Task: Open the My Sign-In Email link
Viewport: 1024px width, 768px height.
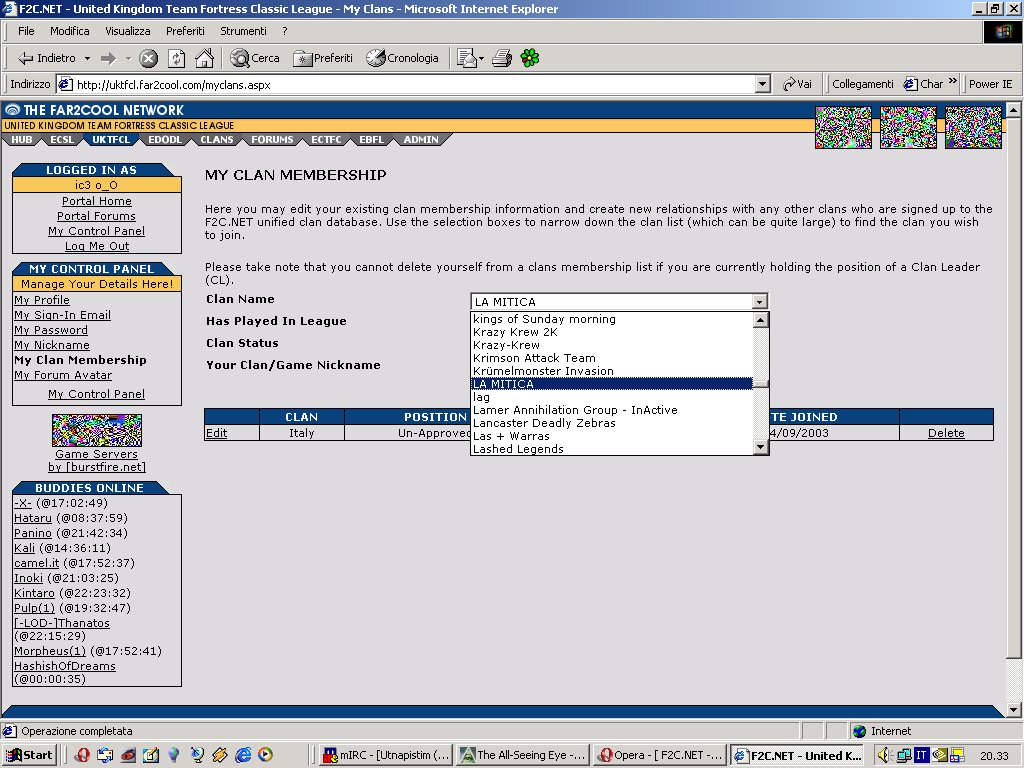Action: click(63, 315)
